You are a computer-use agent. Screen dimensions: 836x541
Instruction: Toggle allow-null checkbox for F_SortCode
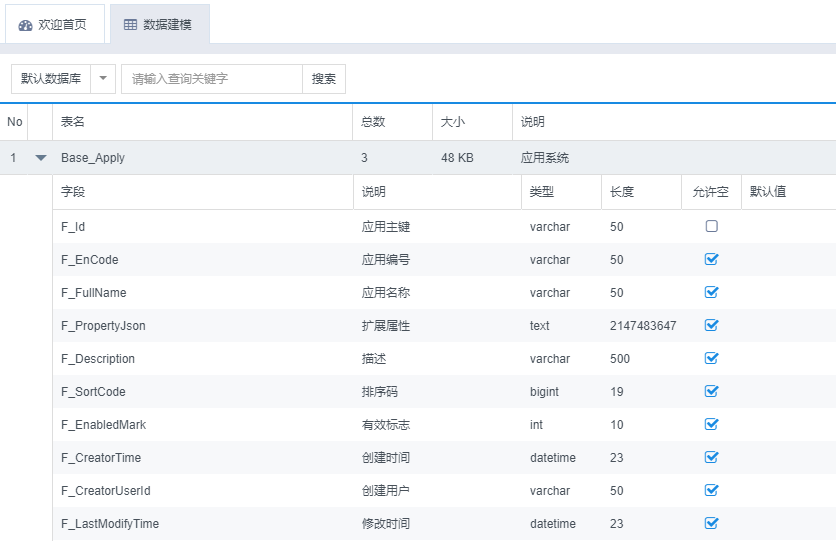pyautogui.click(x=711, y=391)
